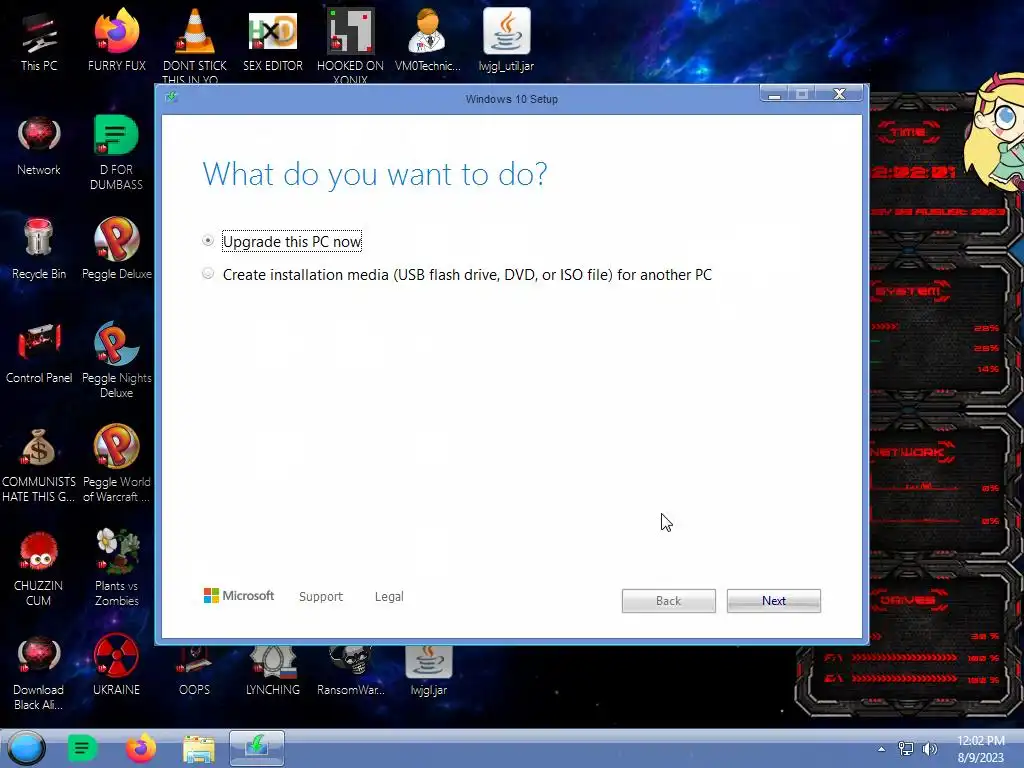
Task: Click the Microsoft logo in the setup footer
Action: [x=238, y=596]
